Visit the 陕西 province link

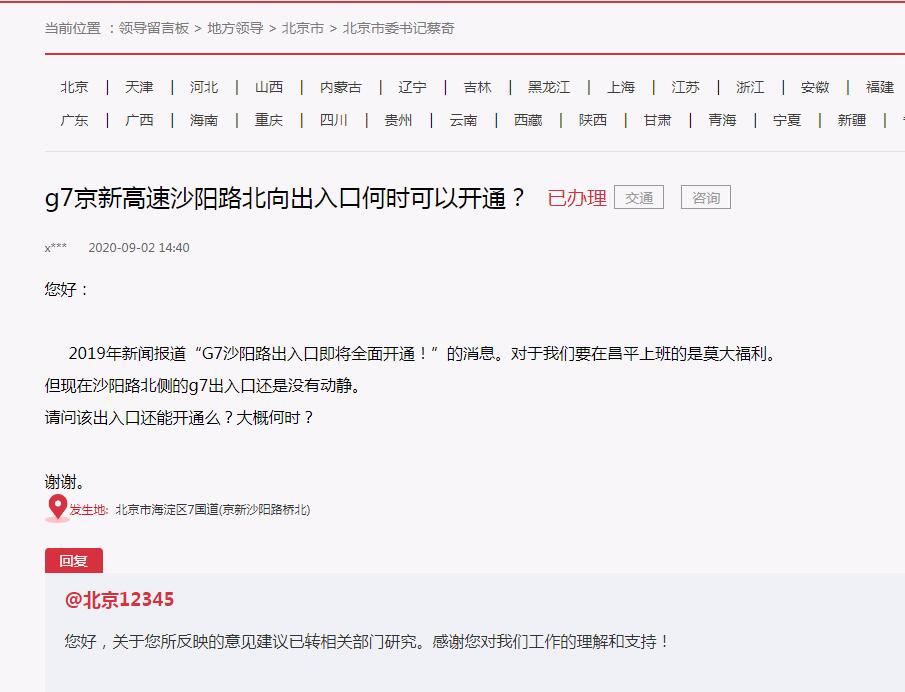coord(593,120)
